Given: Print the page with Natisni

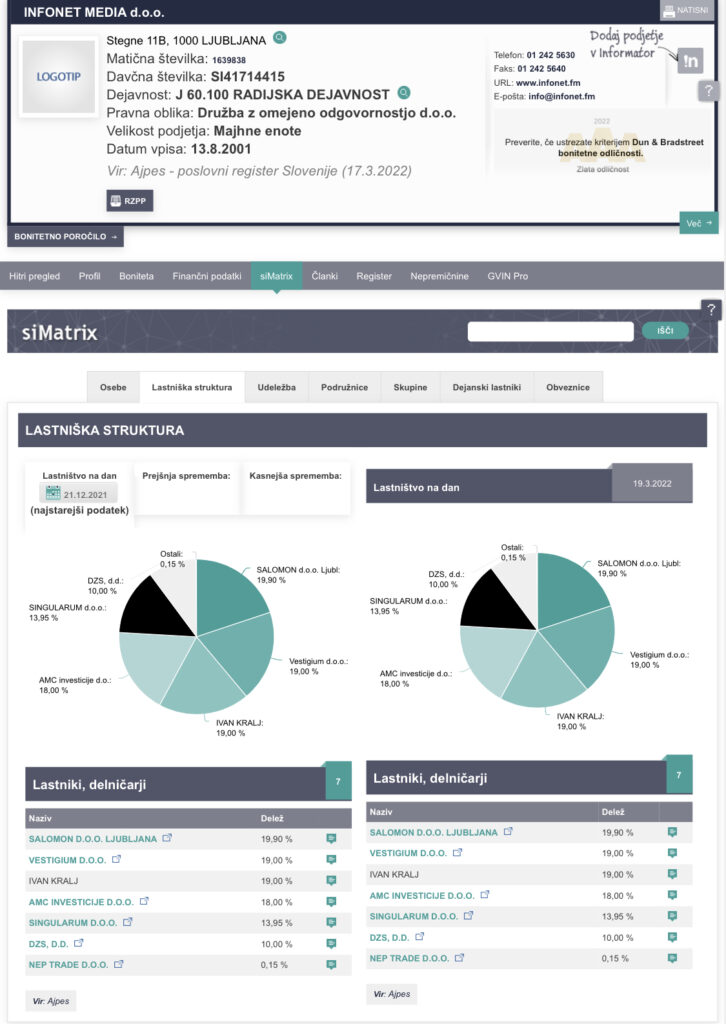Looking at the screenshot, I should pyautogui.click(x=686, y=10).
